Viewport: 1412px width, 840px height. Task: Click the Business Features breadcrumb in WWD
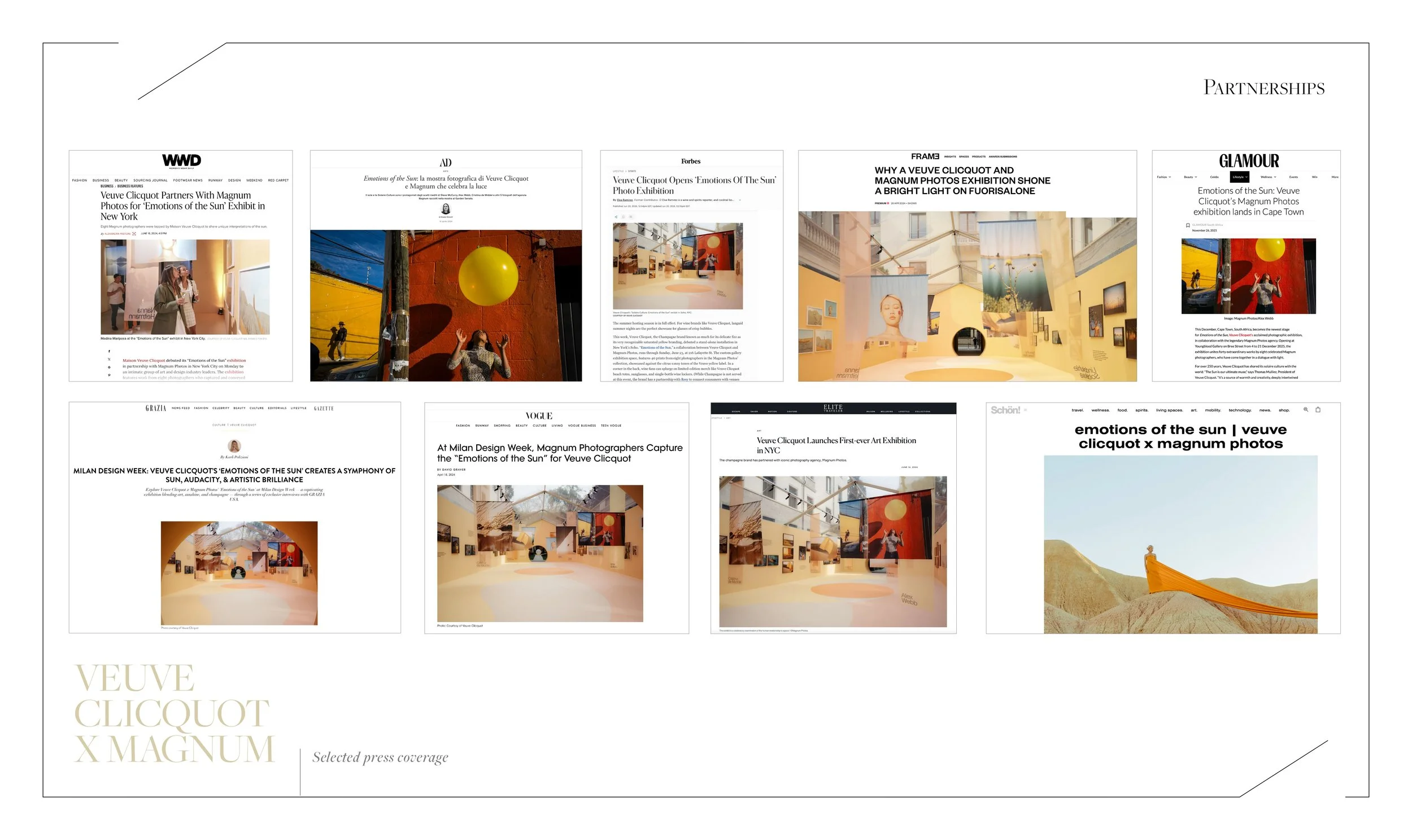130,186
